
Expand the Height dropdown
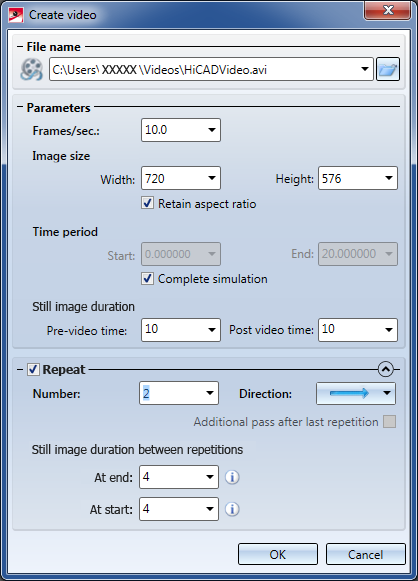point(389,178)
